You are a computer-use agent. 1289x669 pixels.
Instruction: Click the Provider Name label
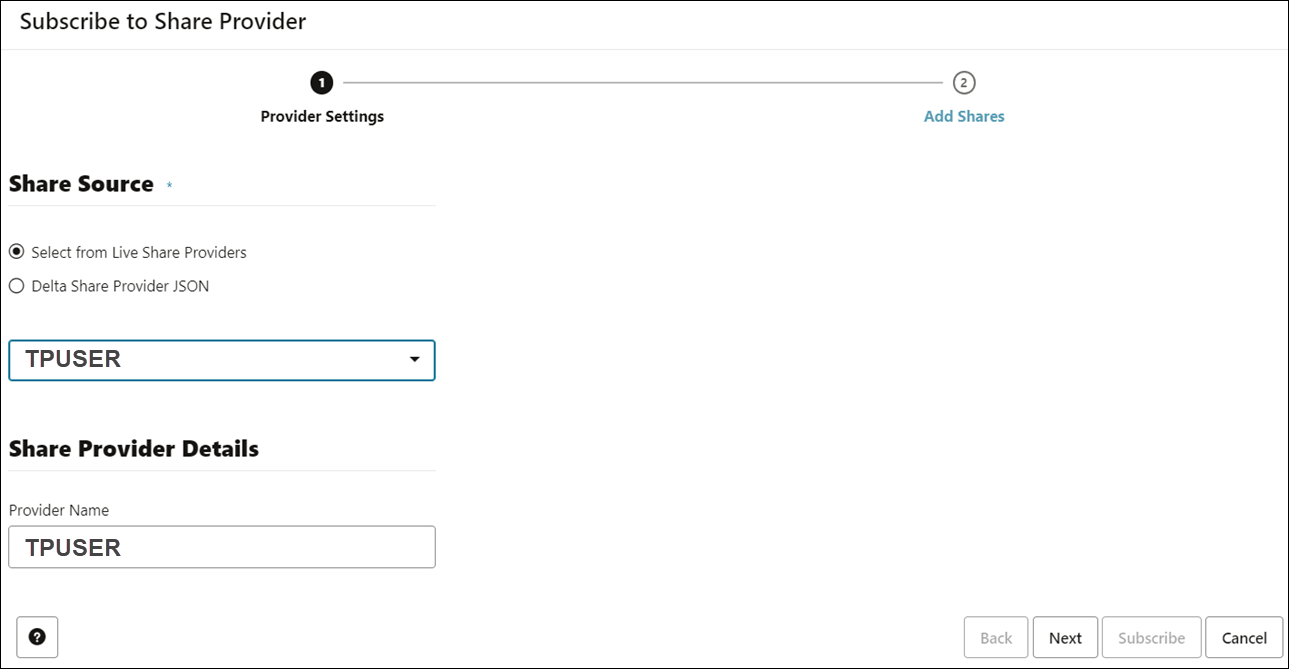tap(59, 510)
